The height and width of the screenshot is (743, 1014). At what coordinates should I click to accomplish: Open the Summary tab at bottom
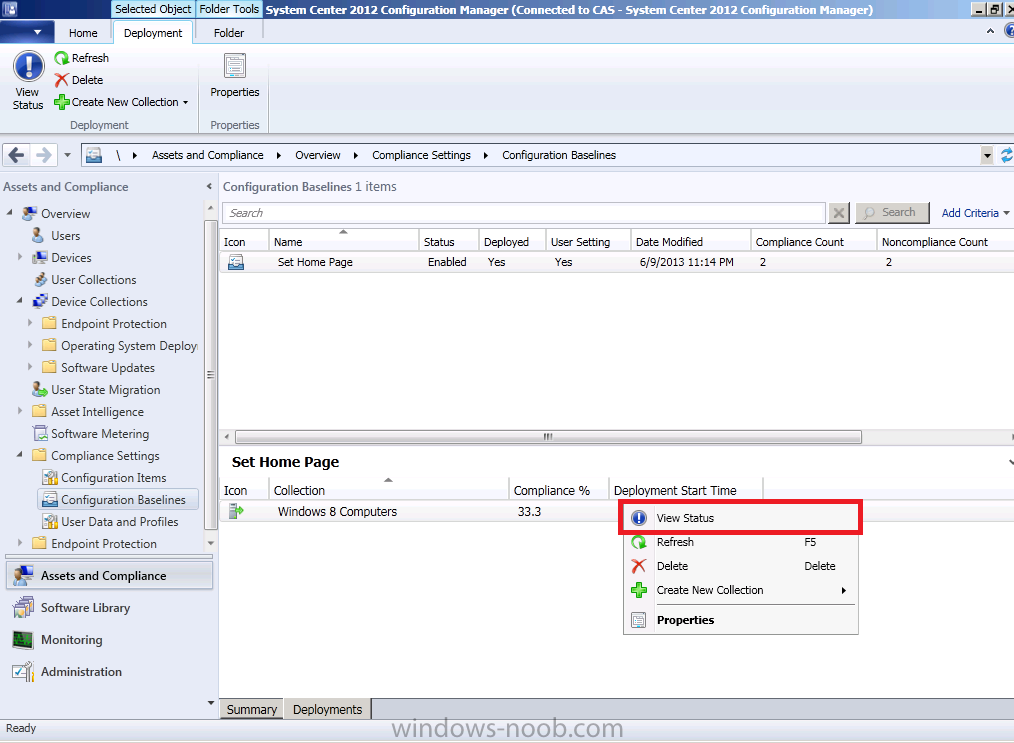point(252,709)
